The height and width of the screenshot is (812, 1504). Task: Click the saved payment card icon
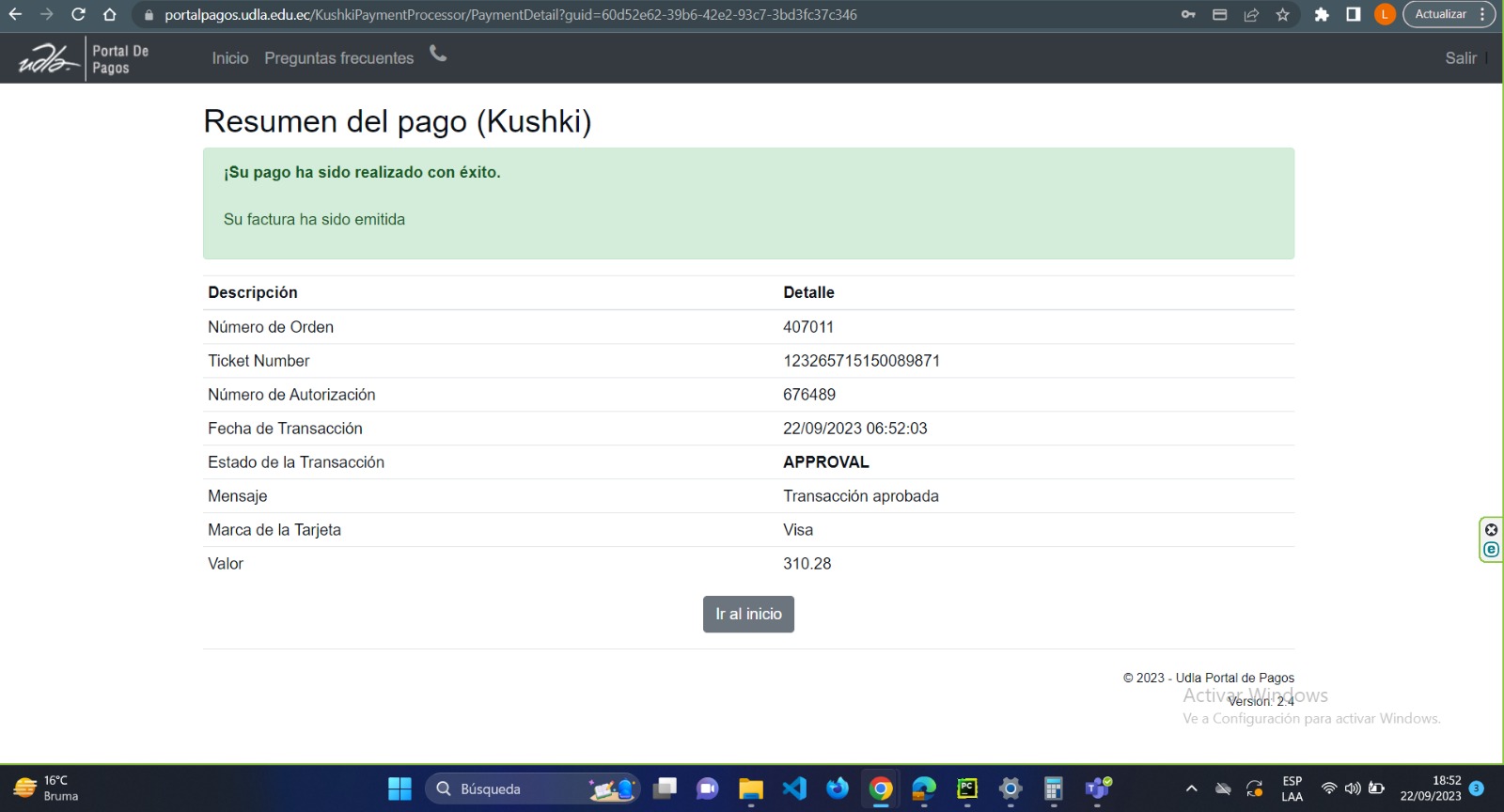[1219, 15]
